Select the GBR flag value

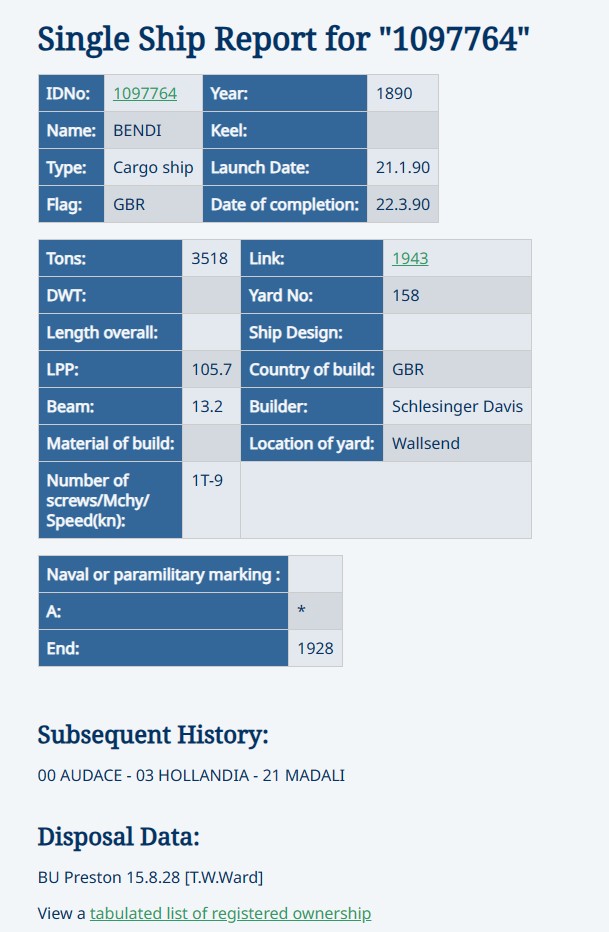pyautogui.click(x=130, y=204)
